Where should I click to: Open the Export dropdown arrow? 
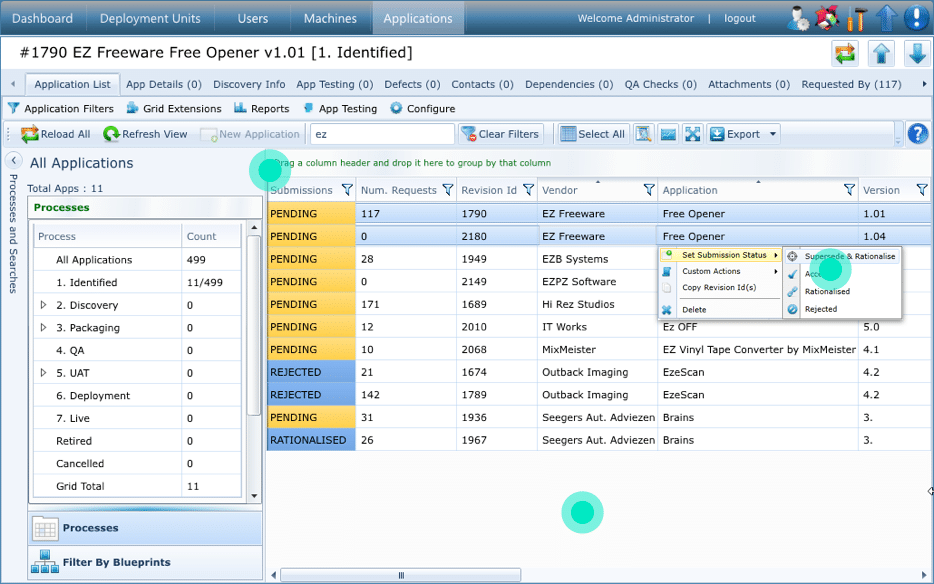click(x=773, y=134)
